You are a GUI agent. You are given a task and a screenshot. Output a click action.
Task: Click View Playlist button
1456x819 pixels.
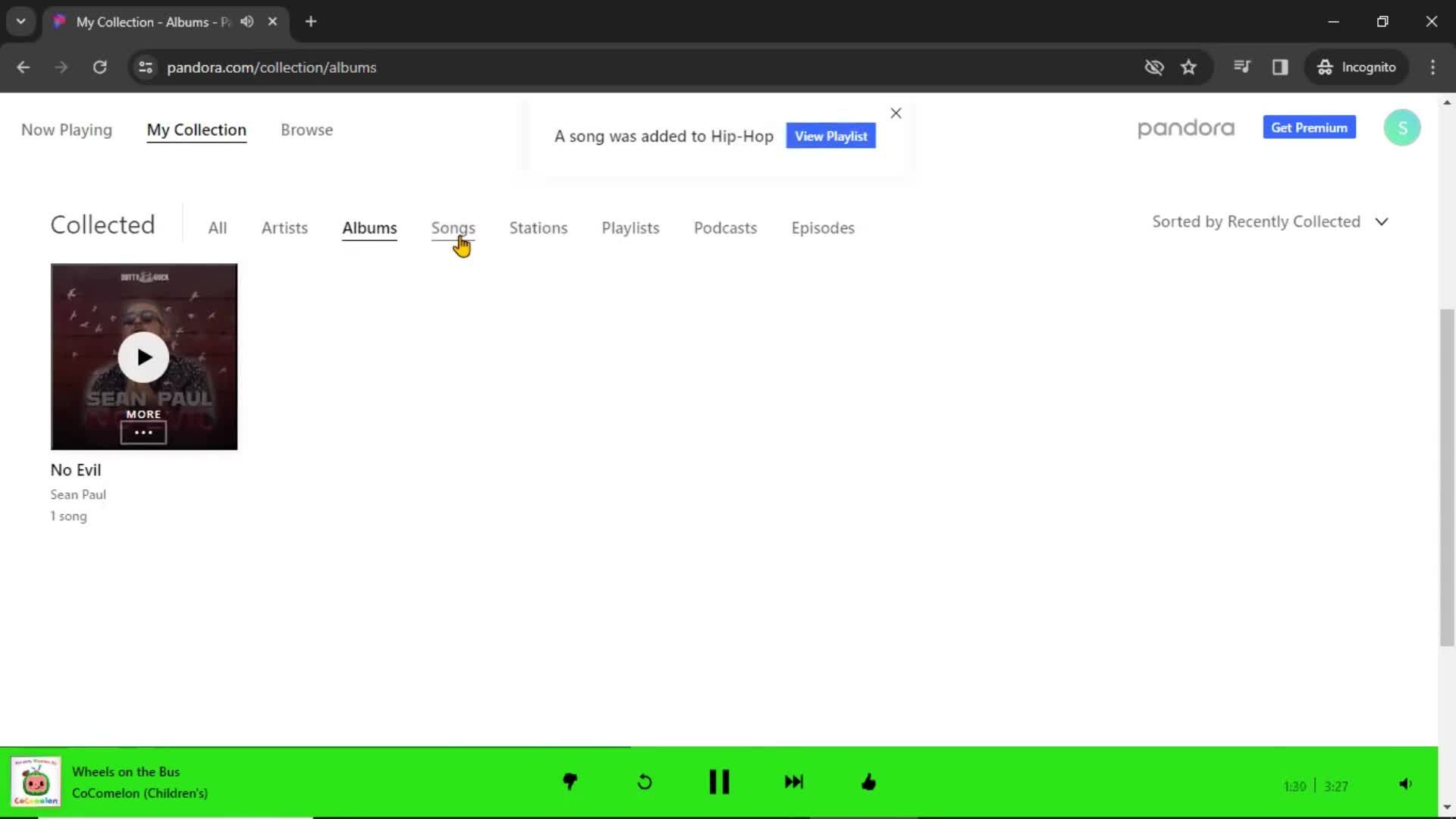831,135
